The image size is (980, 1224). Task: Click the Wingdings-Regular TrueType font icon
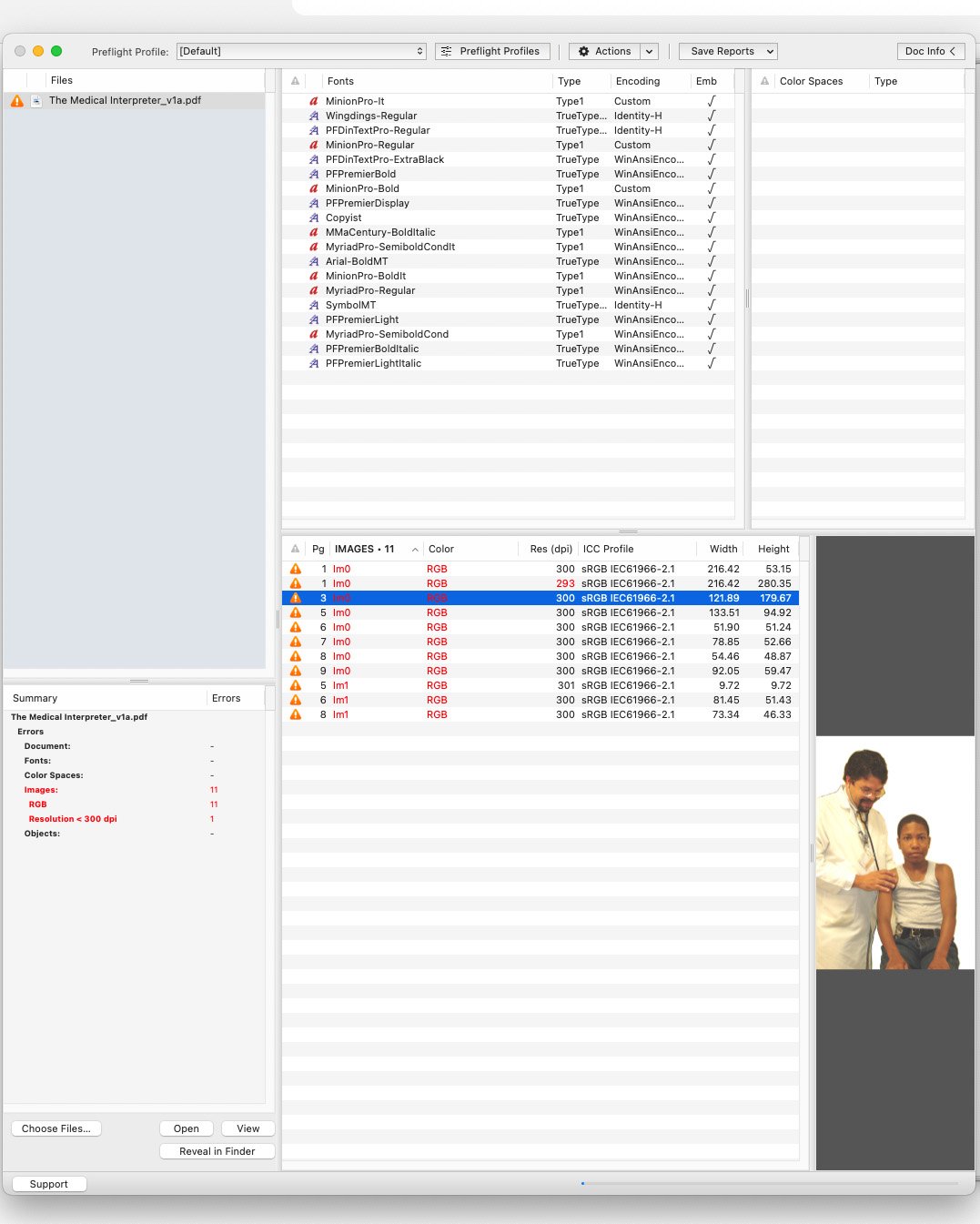pyautogui.click(x=314, y=116)
